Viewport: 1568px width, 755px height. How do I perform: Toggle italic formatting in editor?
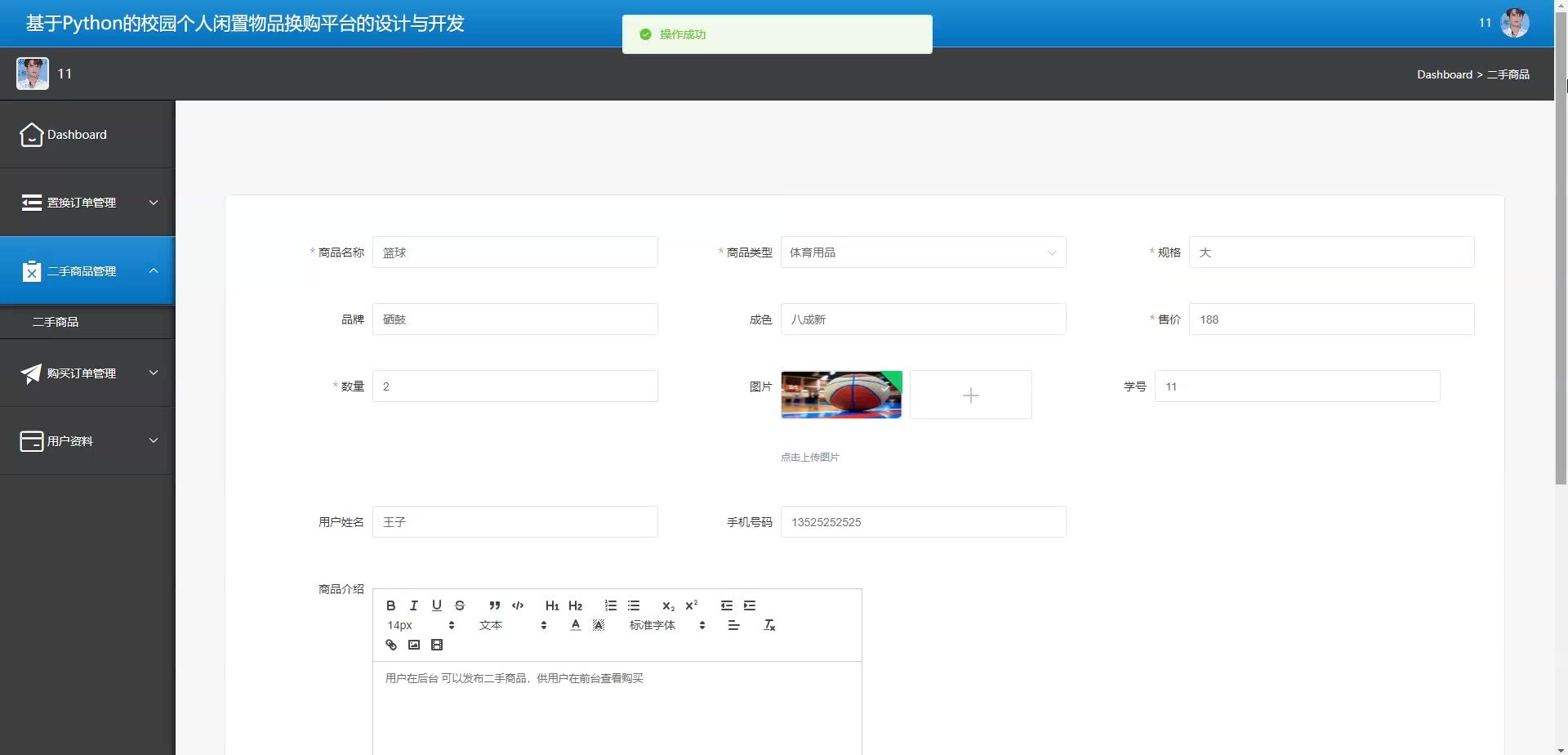click(x=413, y=605)
